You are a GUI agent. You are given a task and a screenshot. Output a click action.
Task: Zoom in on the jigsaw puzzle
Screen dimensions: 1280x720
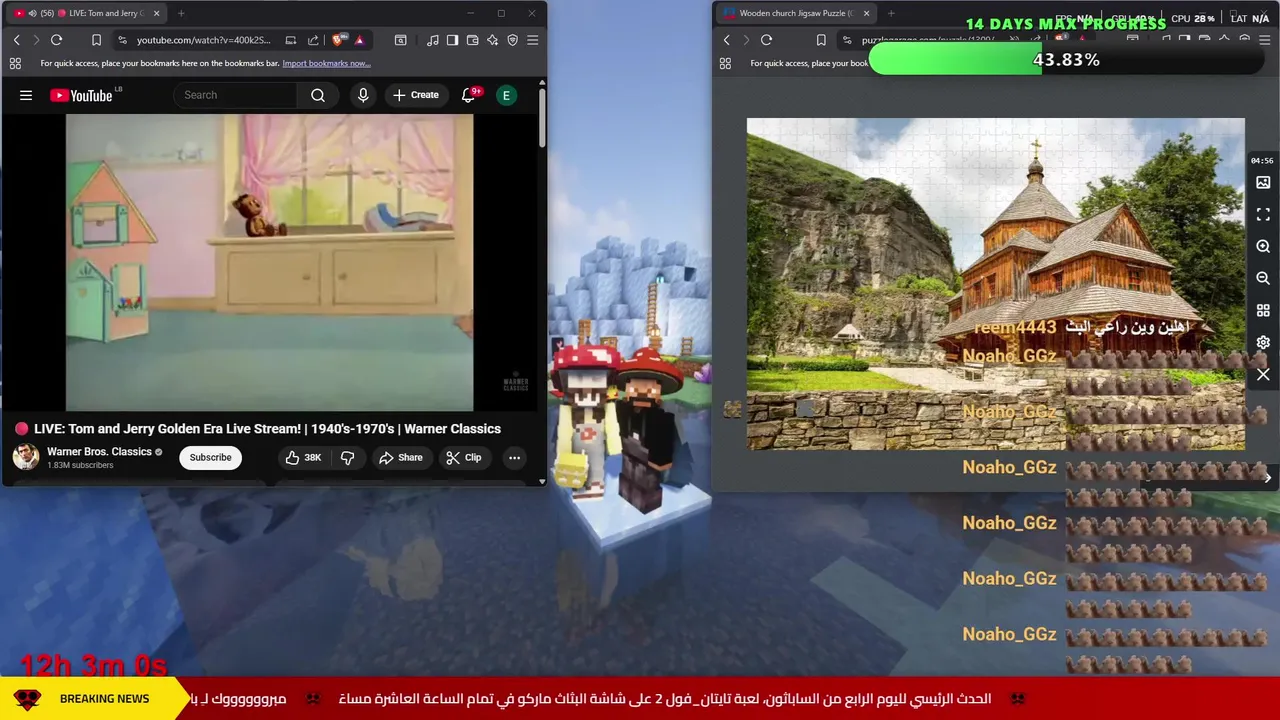[x=1263, y=246]
